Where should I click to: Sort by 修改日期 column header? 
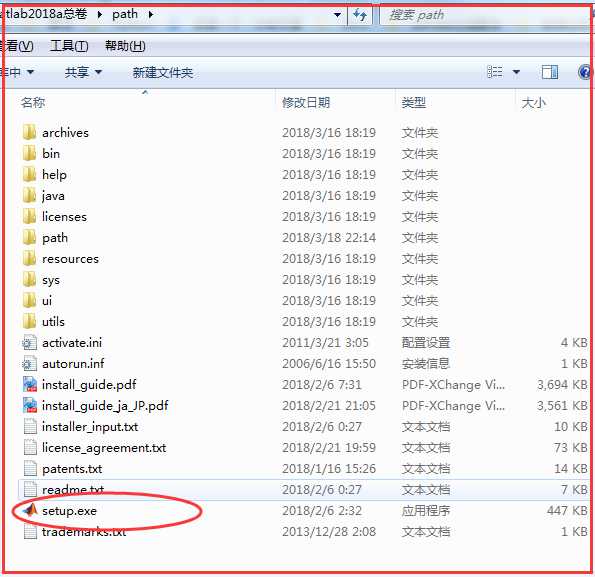point(306,102)
